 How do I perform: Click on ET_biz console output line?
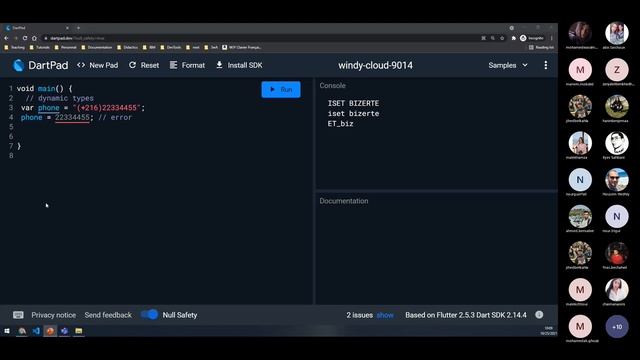tap(340, 124)
